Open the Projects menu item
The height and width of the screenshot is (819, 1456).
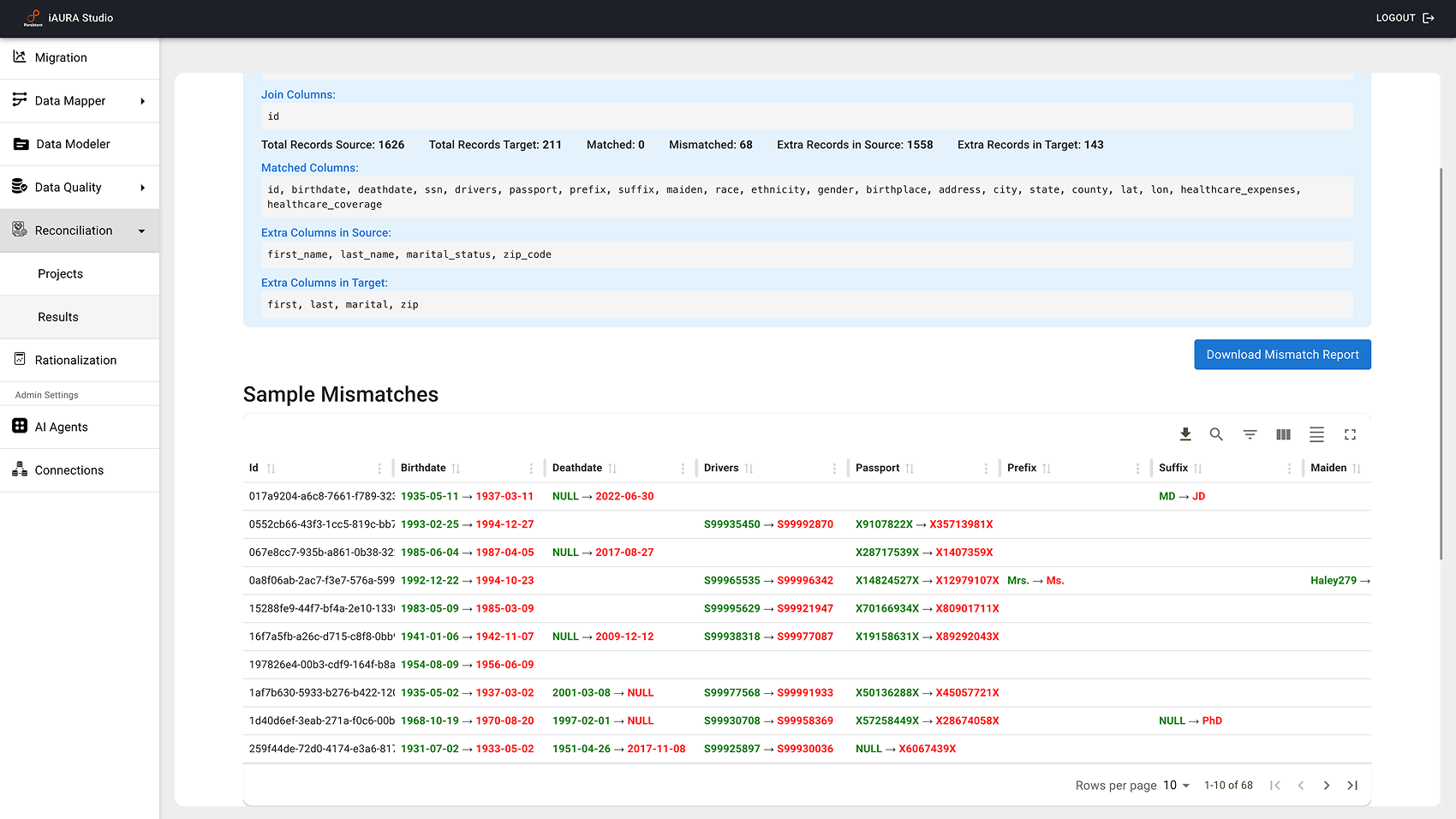coord(60,274)
